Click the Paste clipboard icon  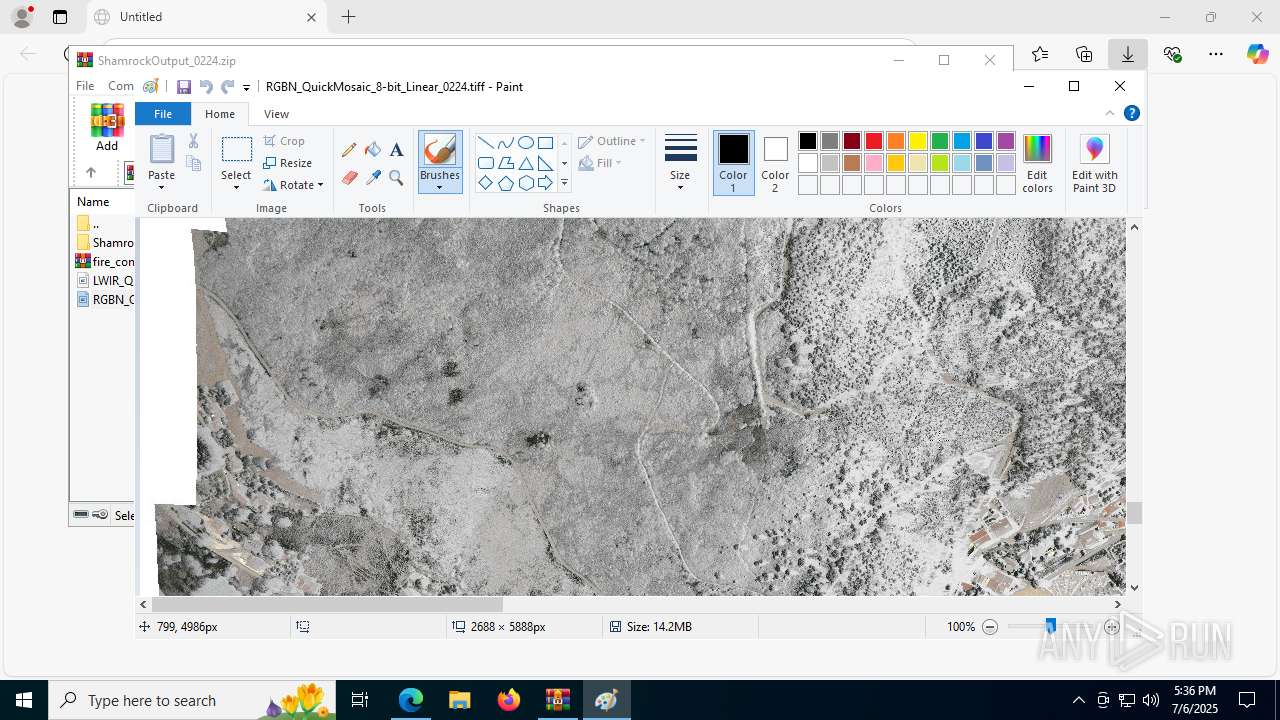pyautogui.click(x=161, y=149)
